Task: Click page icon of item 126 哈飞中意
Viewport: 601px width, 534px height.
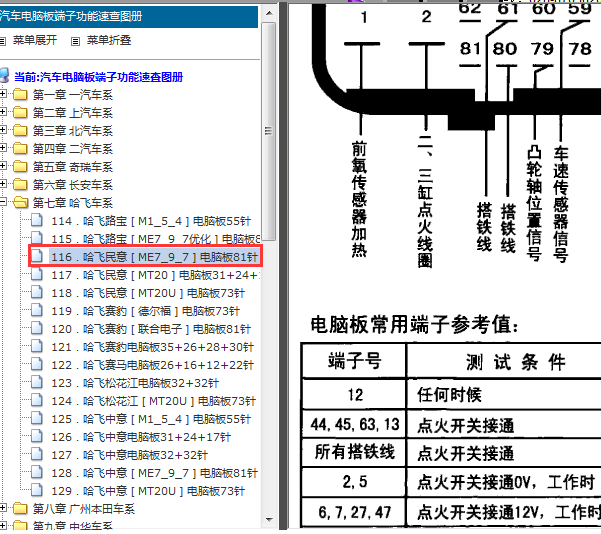Action: [x=37, y=436]
